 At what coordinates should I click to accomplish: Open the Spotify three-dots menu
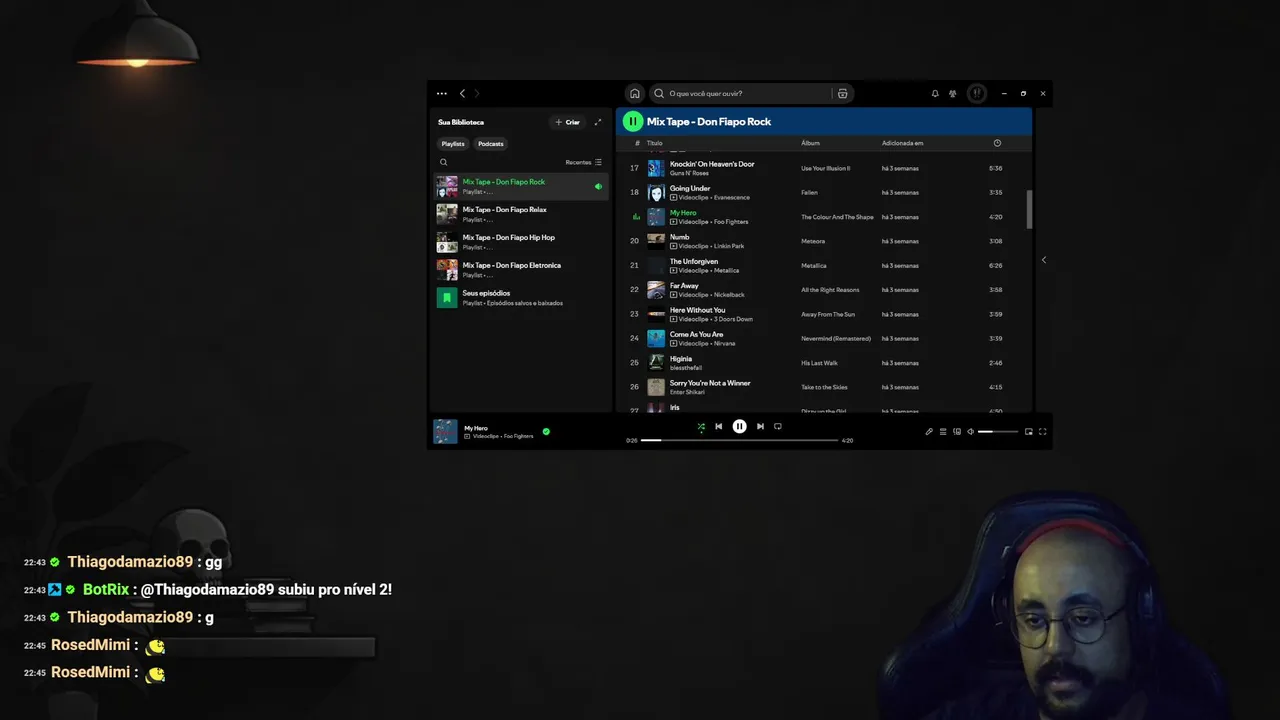click(442, 93)
